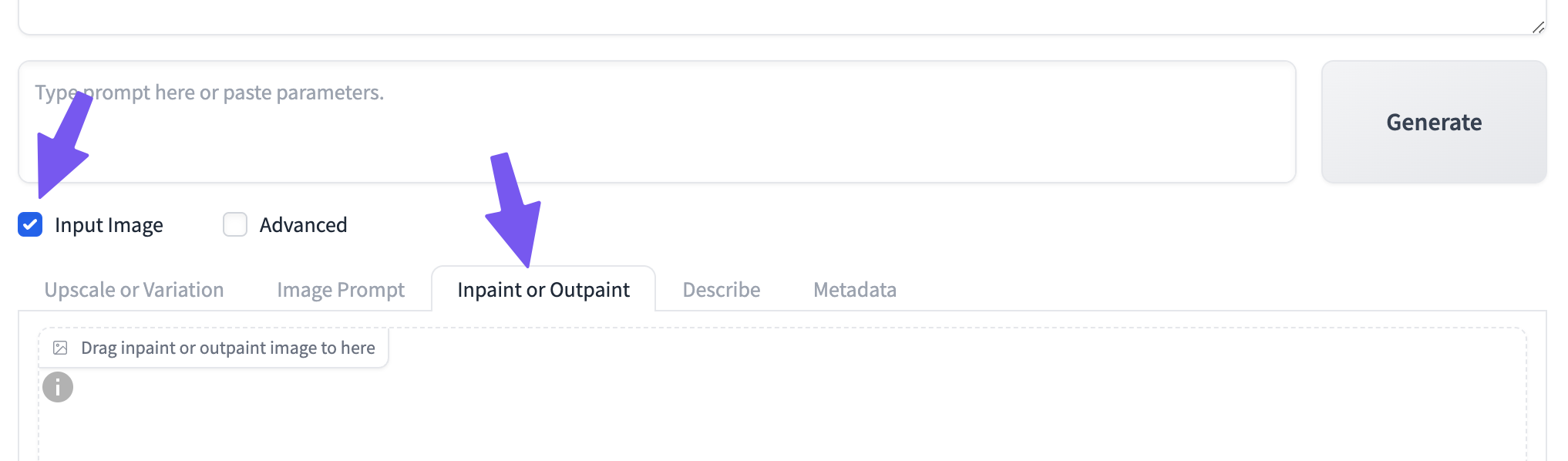Click the image icon beside drag label
Viewport: 1568px width, 461px height.
(x=60, y=348)
